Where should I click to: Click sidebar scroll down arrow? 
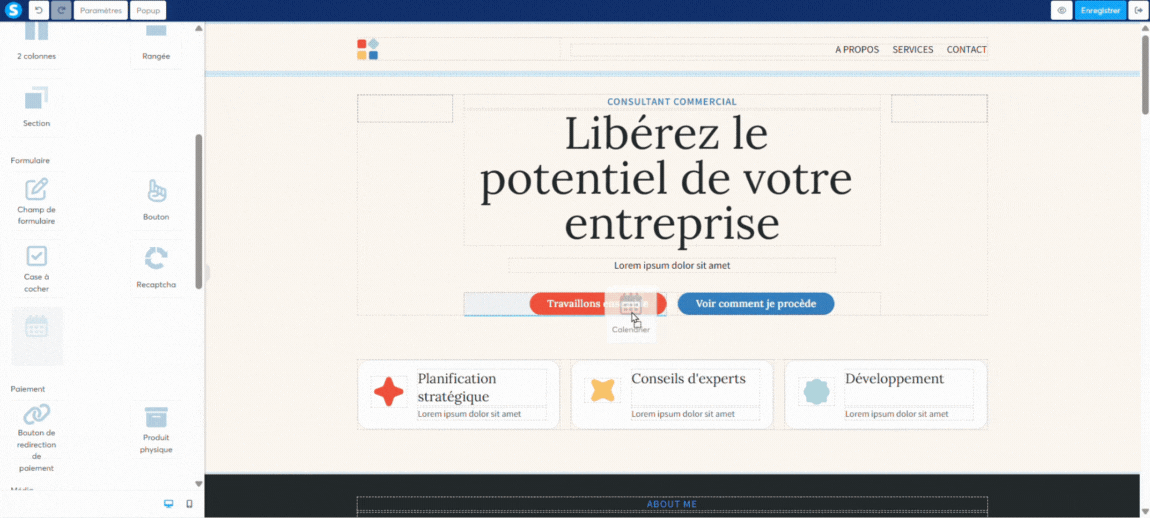pyautogui.click(x=198, y=484)
